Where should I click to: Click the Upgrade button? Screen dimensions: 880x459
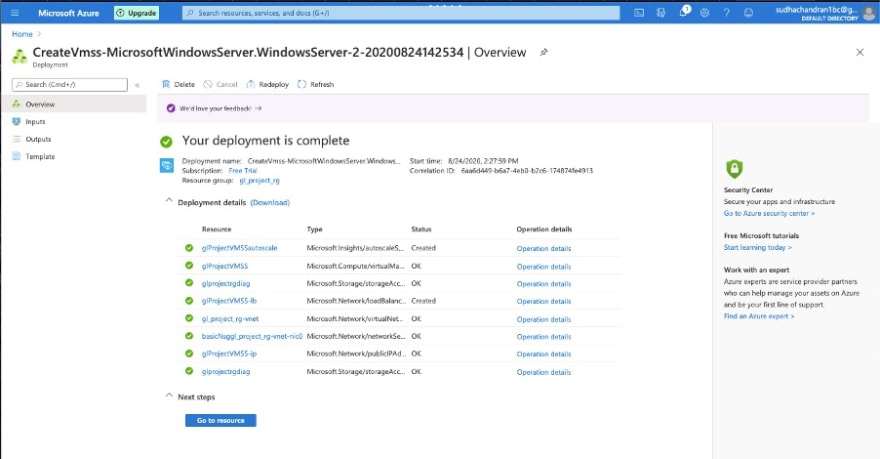[136, 12]
